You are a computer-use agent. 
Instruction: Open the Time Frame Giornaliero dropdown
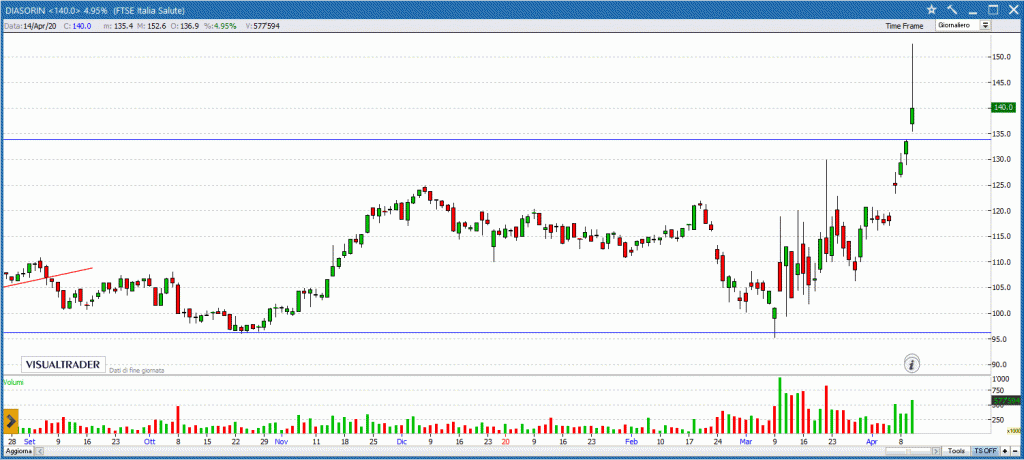coord(963,25)
